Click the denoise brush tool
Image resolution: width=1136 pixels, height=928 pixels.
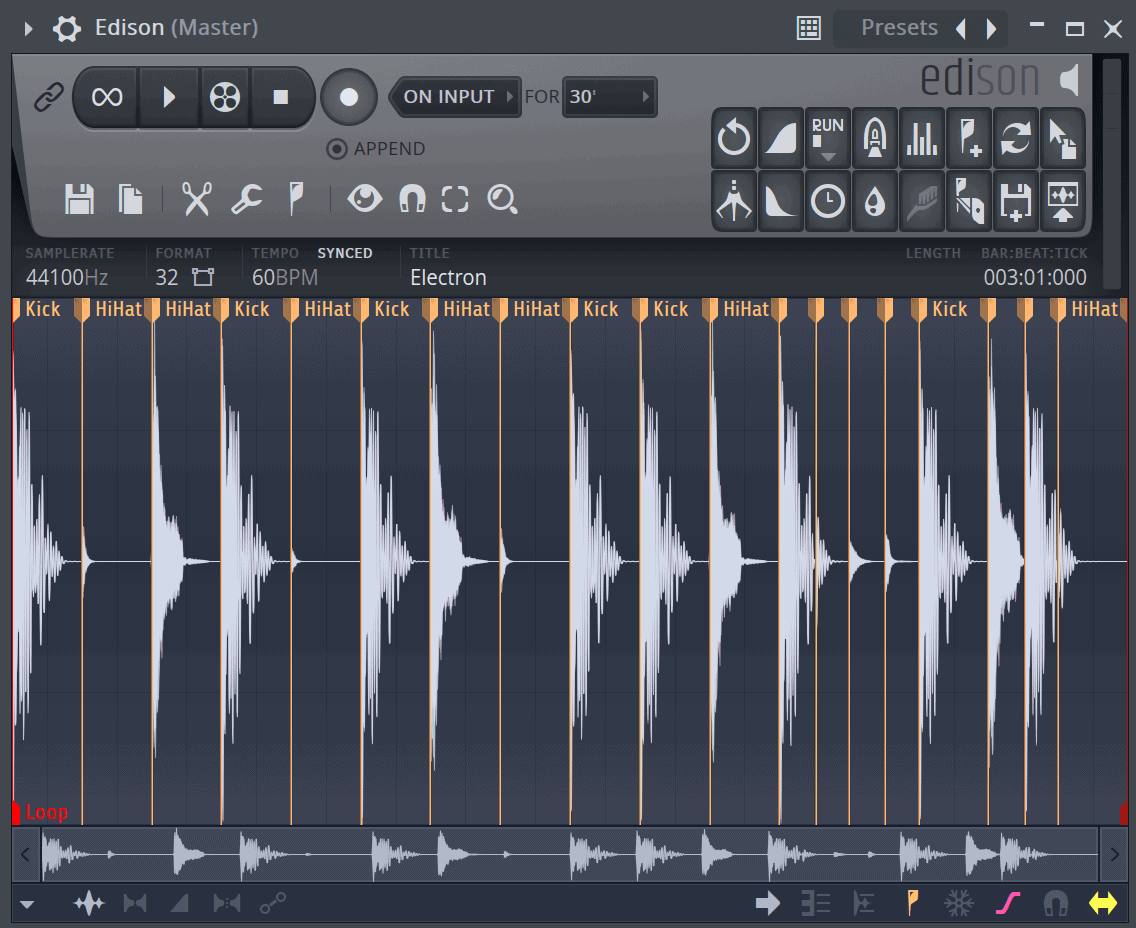click(922, 201)
